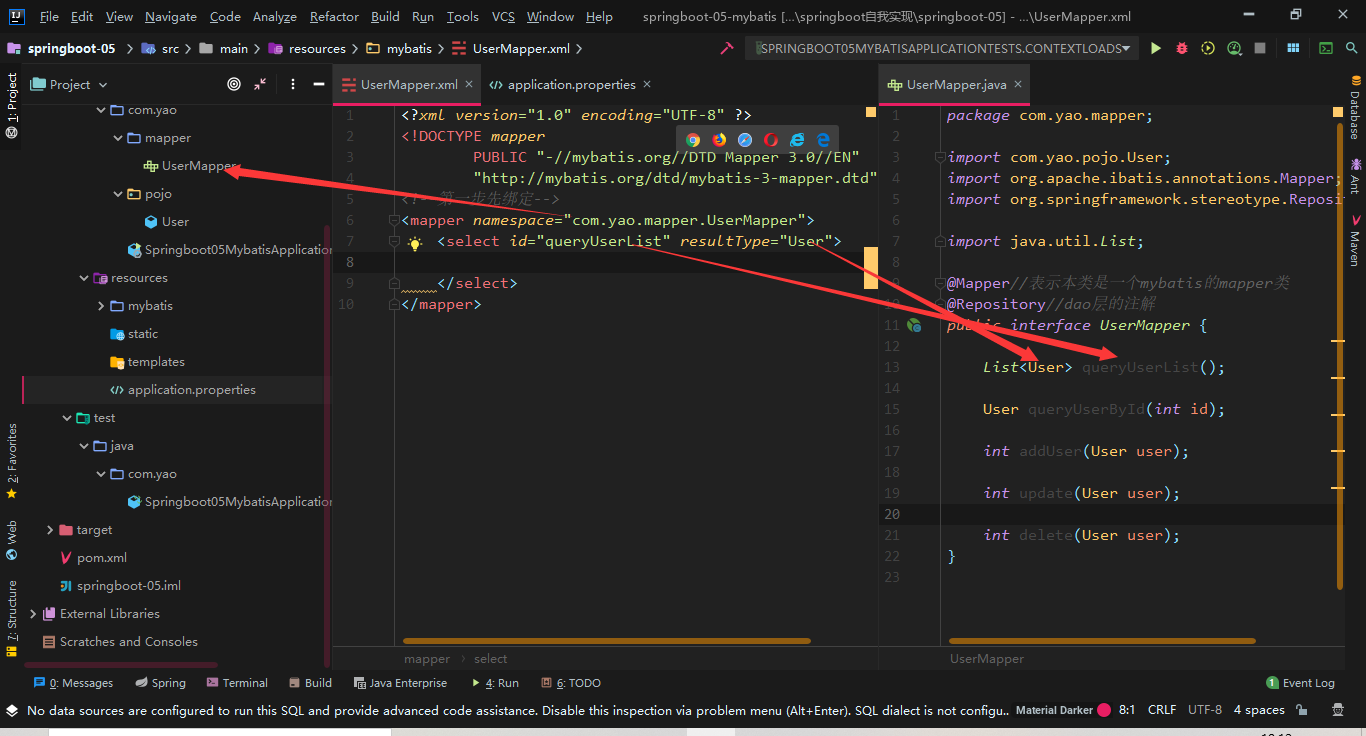1366x736 pixels.
Task: Run the selected configuration with the green play icon
Action: pos(1156,48)
